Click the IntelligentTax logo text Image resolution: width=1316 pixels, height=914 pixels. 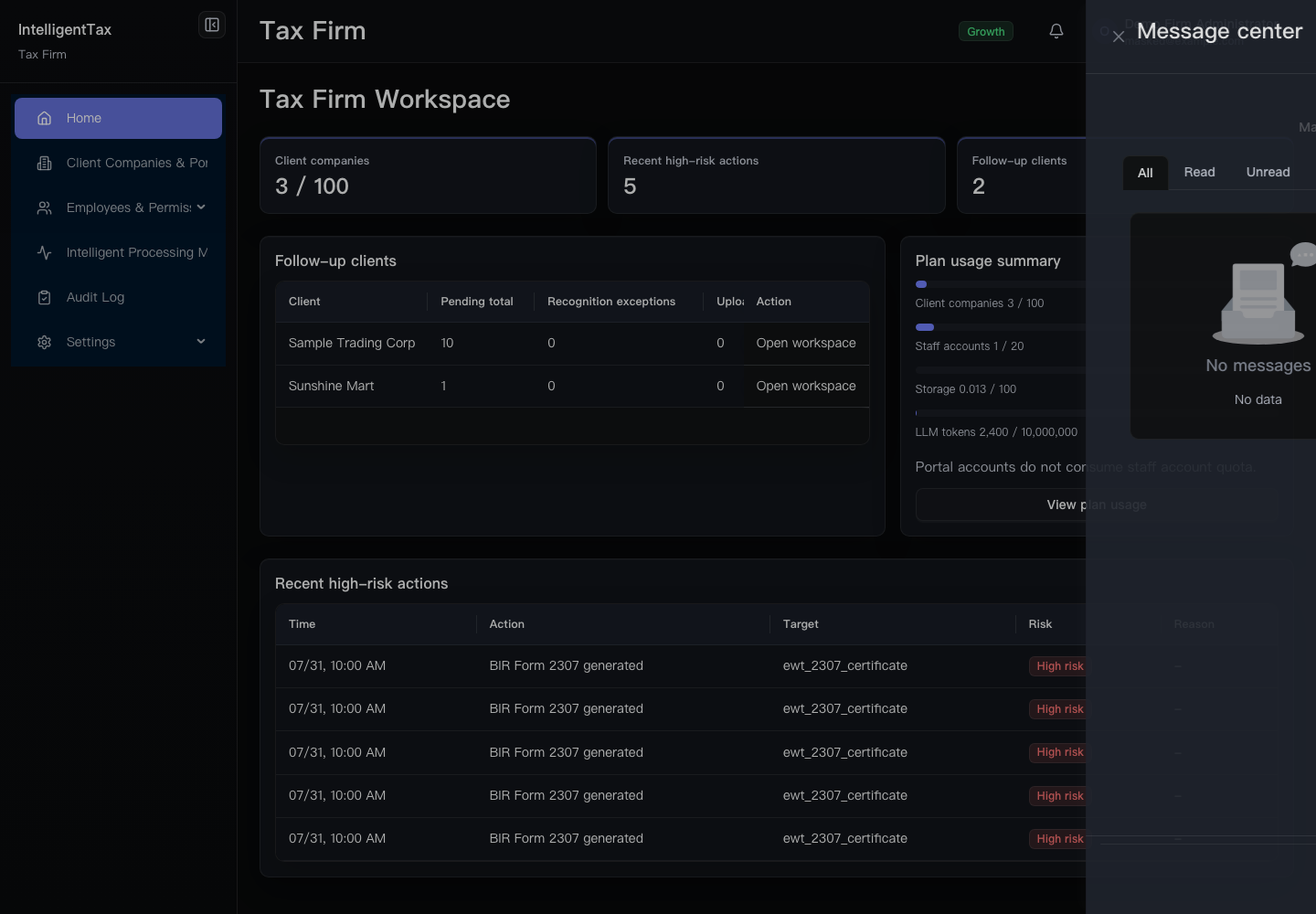(x=65, y=29)
